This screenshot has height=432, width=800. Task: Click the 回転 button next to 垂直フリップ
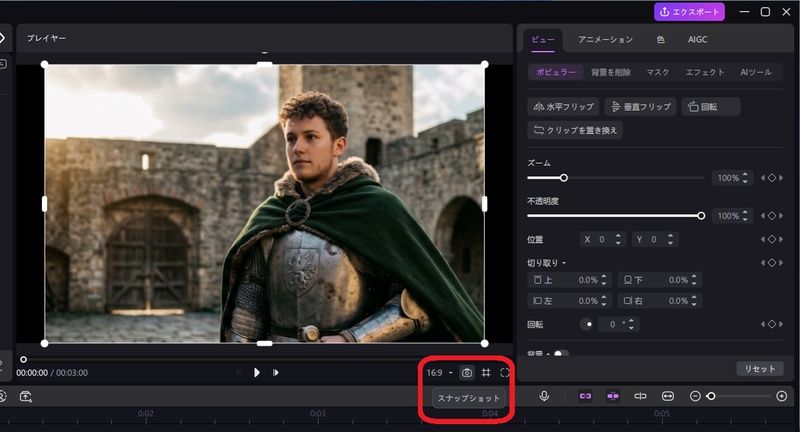[711, 107]
